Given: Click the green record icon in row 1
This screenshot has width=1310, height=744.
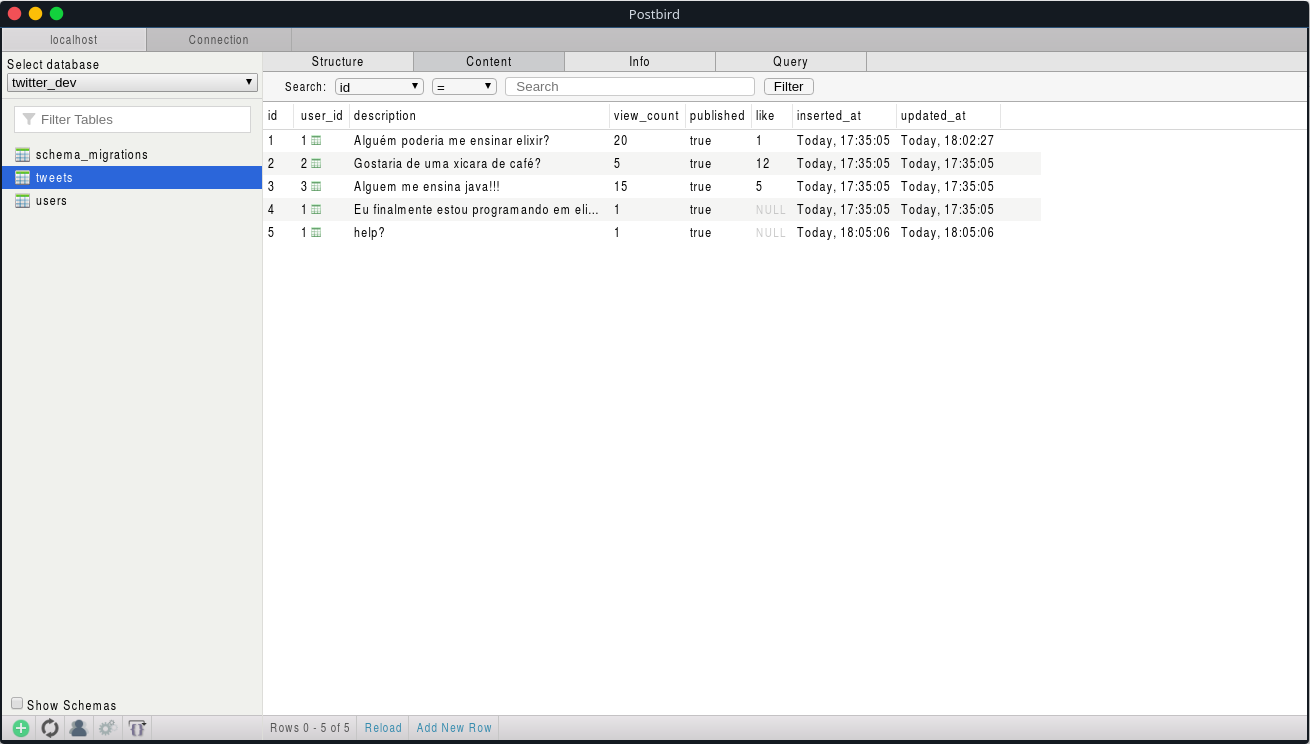Looking at the screenshot, I should (316, 140).
